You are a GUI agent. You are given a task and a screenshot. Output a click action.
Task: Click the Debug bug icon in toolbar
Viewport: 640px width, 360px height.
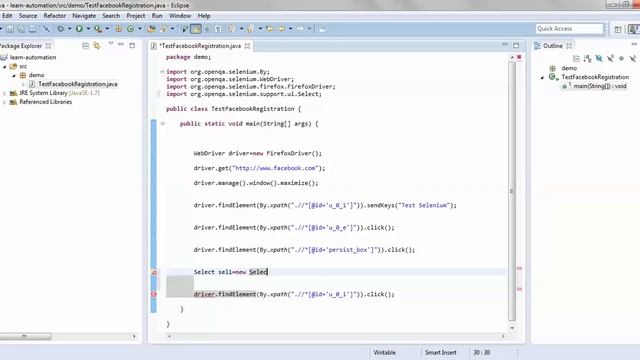pyautogui.click(x=60, y=29)
